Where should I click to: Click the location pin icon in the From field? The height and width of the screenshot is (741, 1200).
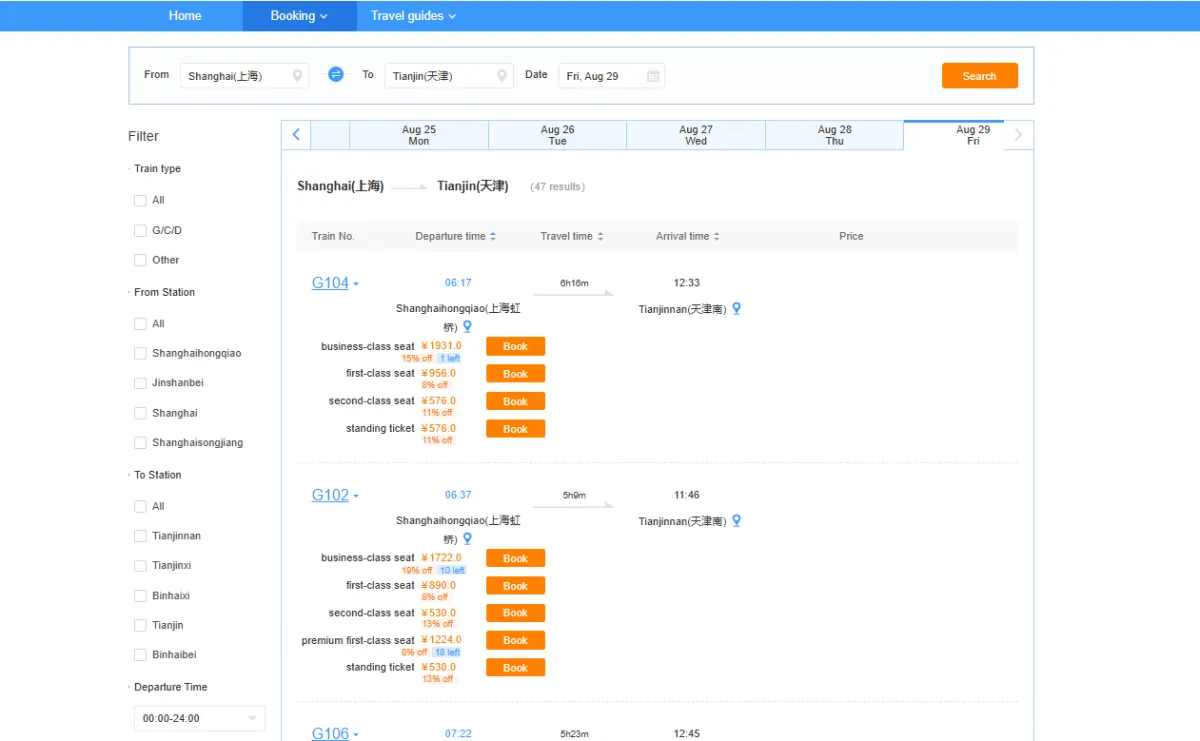point(297,76)
